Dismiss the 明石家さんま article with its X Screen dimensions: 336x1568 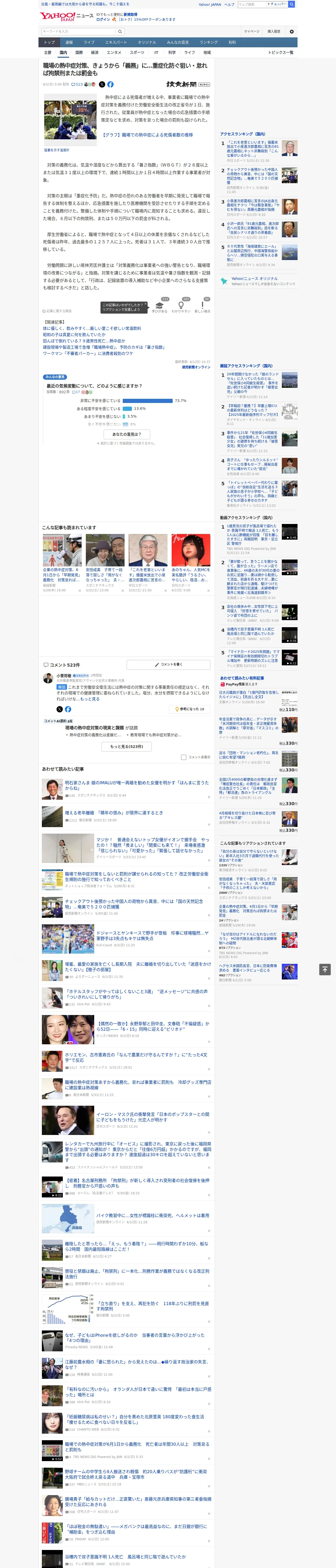coord(209,797)
